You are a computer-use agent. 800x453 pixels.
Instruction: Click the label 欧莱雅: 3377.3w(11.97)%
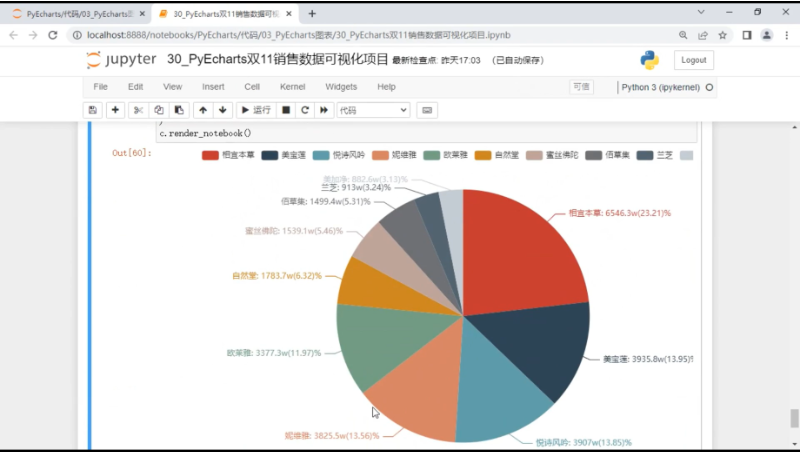[x=274, y=353]
